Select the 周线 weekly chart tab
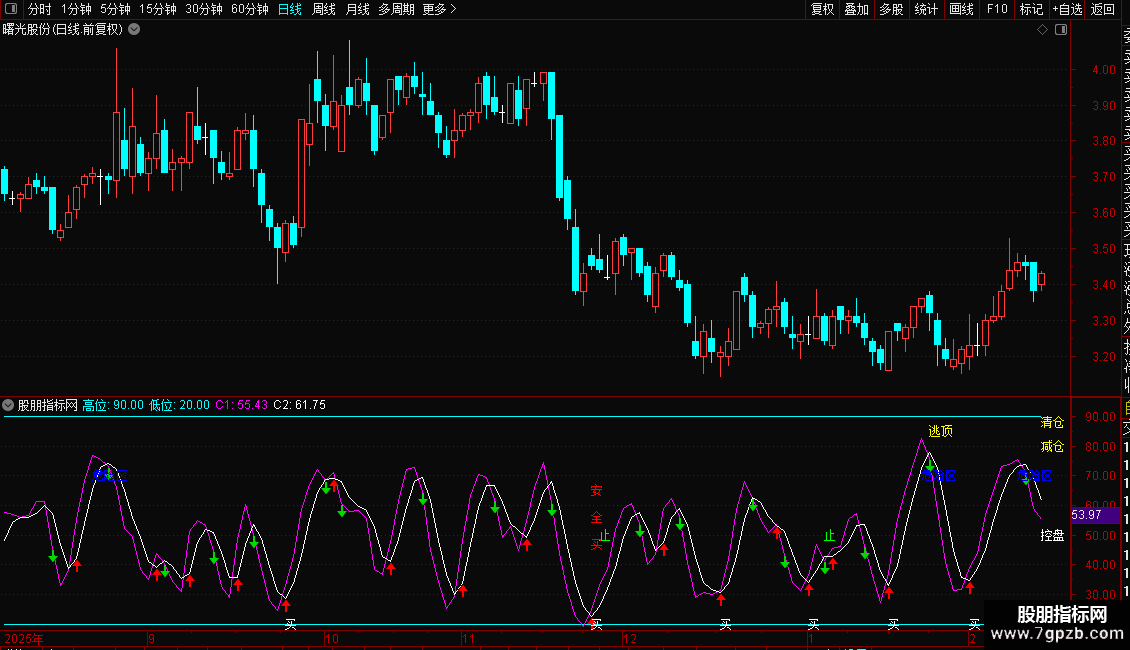 (x=324, y=10)
